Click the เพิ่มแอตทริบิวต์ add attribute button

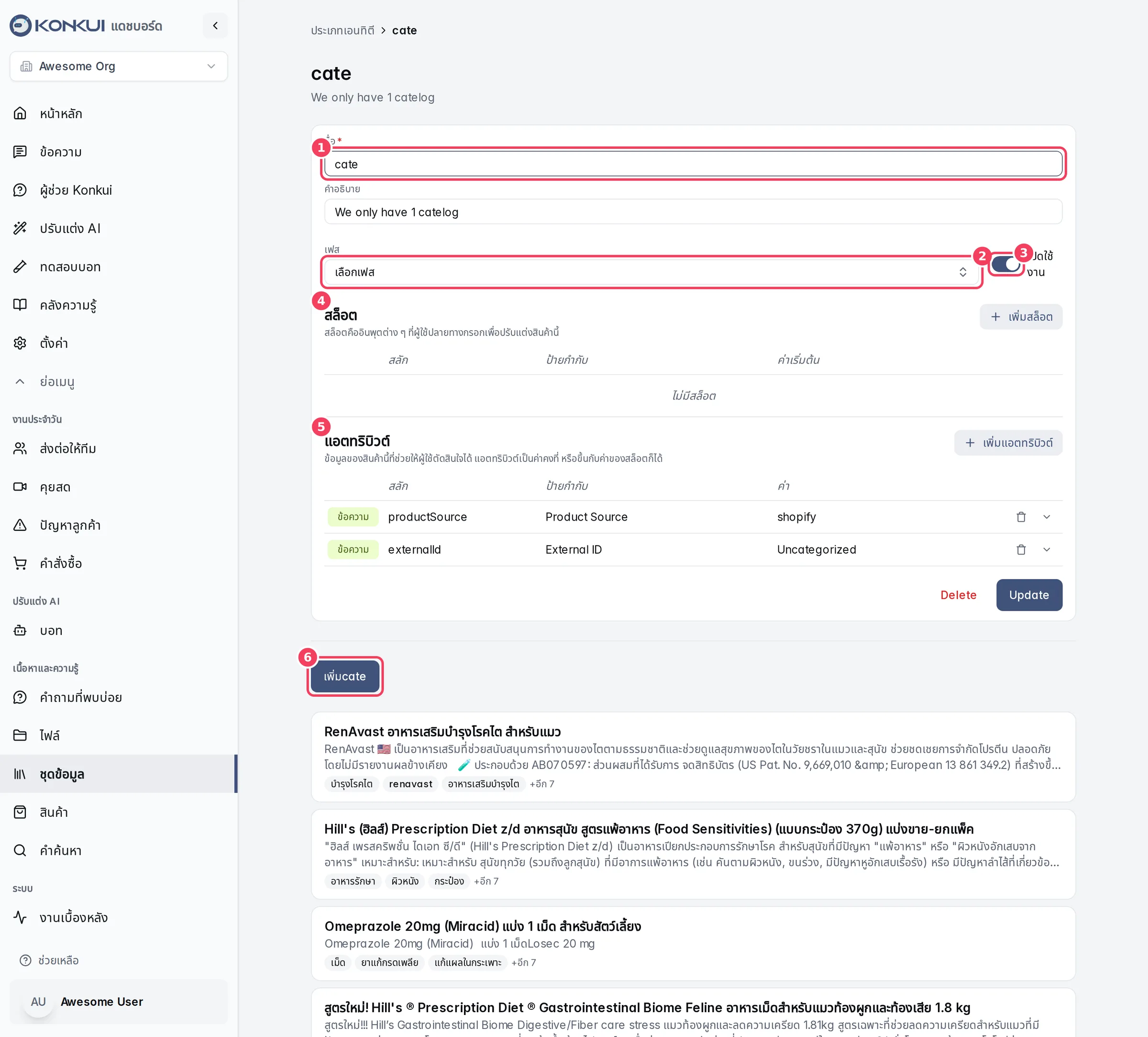pyautogui.click(x=1008, y=443)
